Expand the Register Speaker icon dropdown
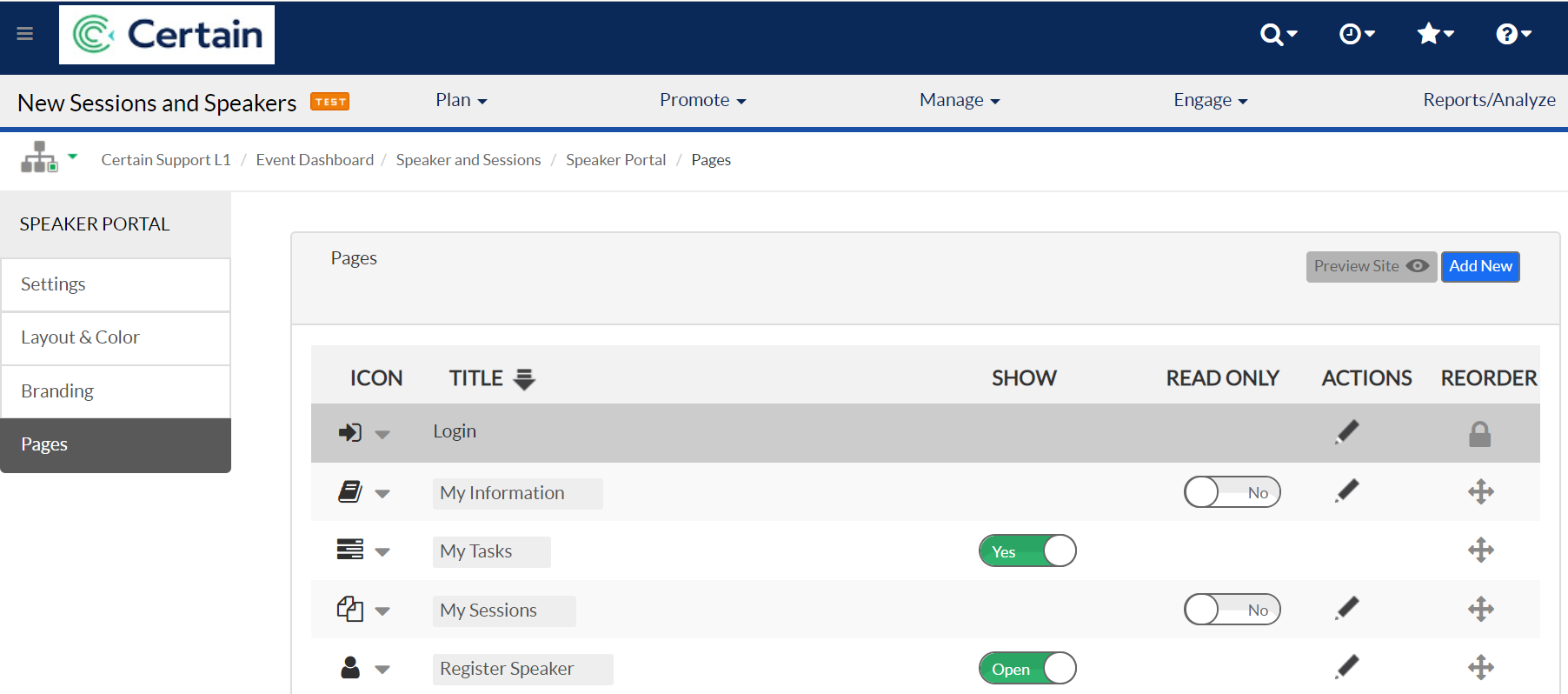The height and width of the screenshot is (694, 1568). pyautogui.click(x=382, y=670)
